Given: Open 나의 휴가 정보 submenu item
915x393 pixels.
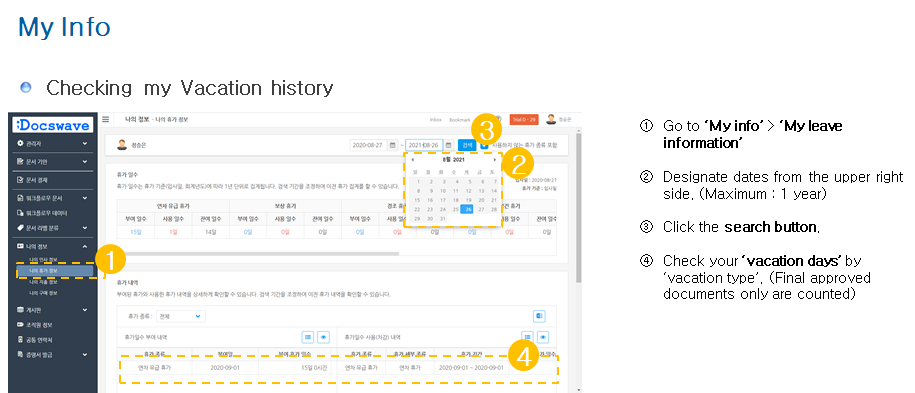Looking at the screenshot, I should [x=54, y=271].
